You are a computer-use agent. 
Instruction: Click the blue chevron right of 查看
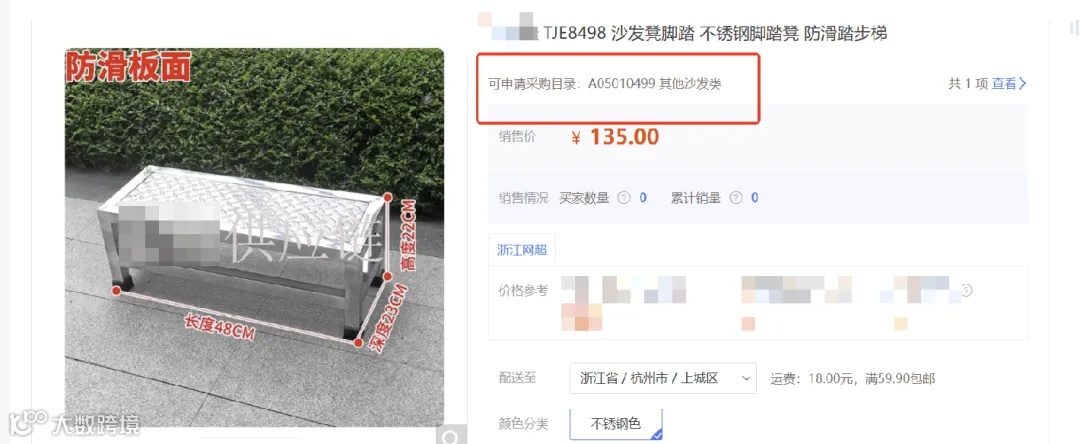coord(1023,84)
